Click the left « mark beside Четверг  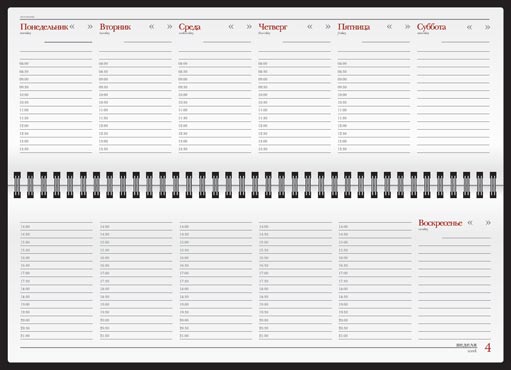coord(310,27)
